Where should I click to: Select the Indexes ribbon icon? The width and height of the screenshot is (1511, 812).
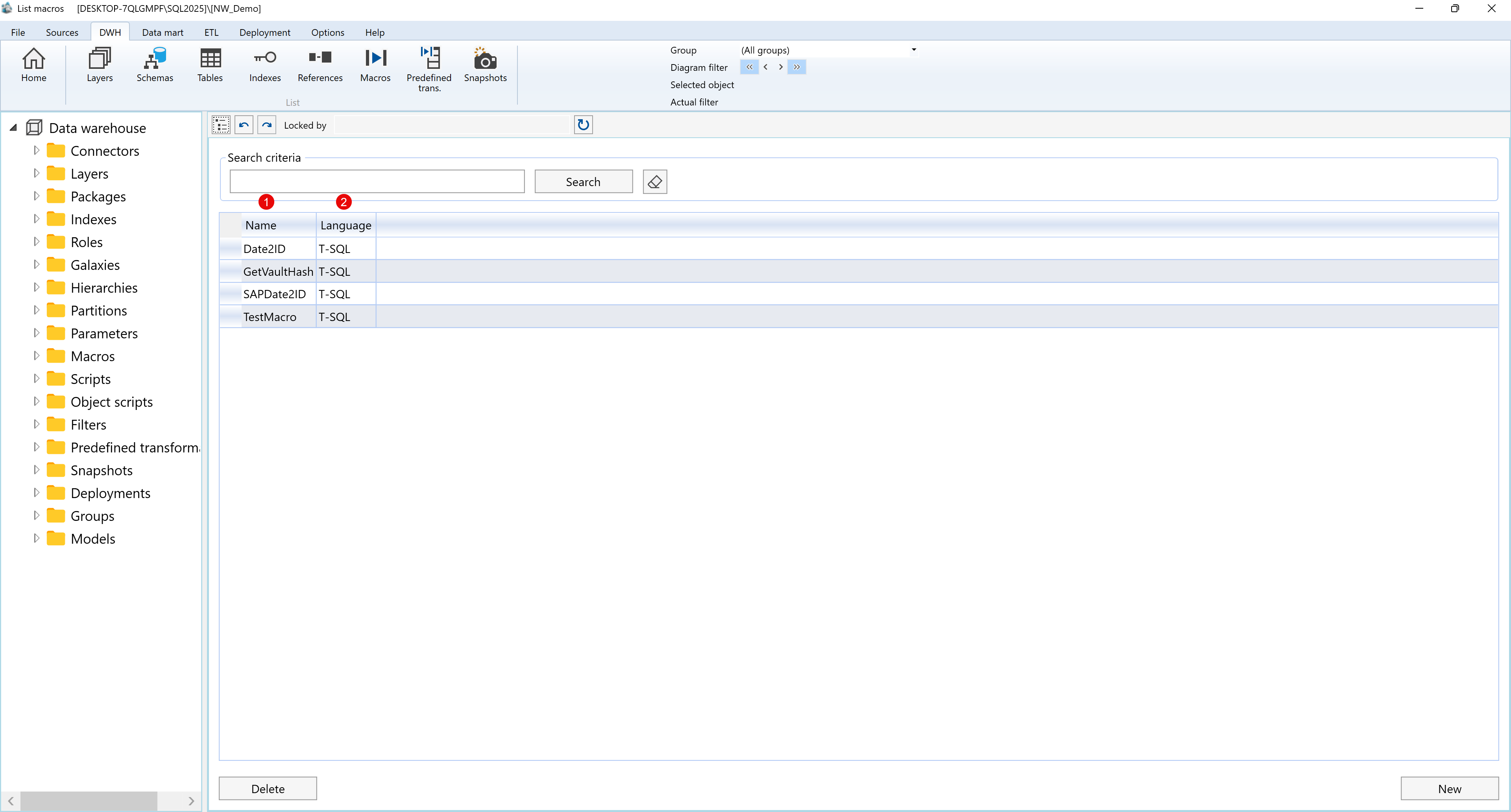[264, 66]
